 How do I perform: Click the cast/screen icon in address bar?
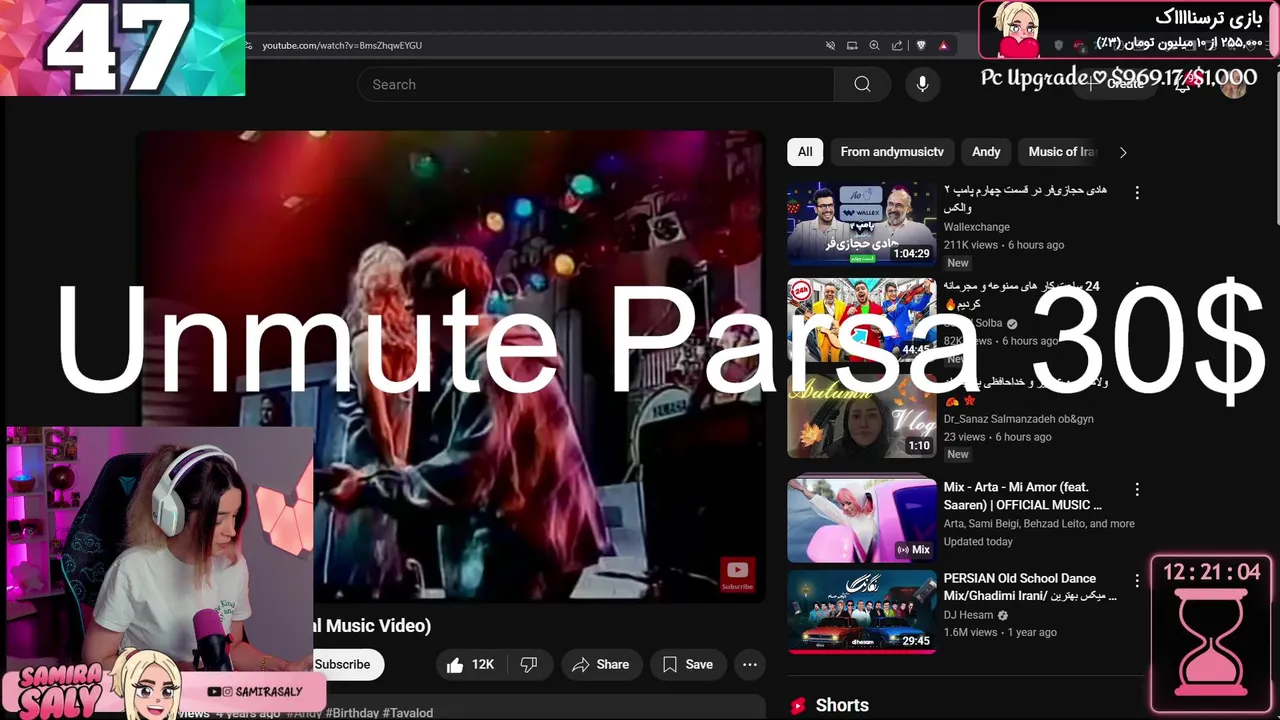click(852, 45)
